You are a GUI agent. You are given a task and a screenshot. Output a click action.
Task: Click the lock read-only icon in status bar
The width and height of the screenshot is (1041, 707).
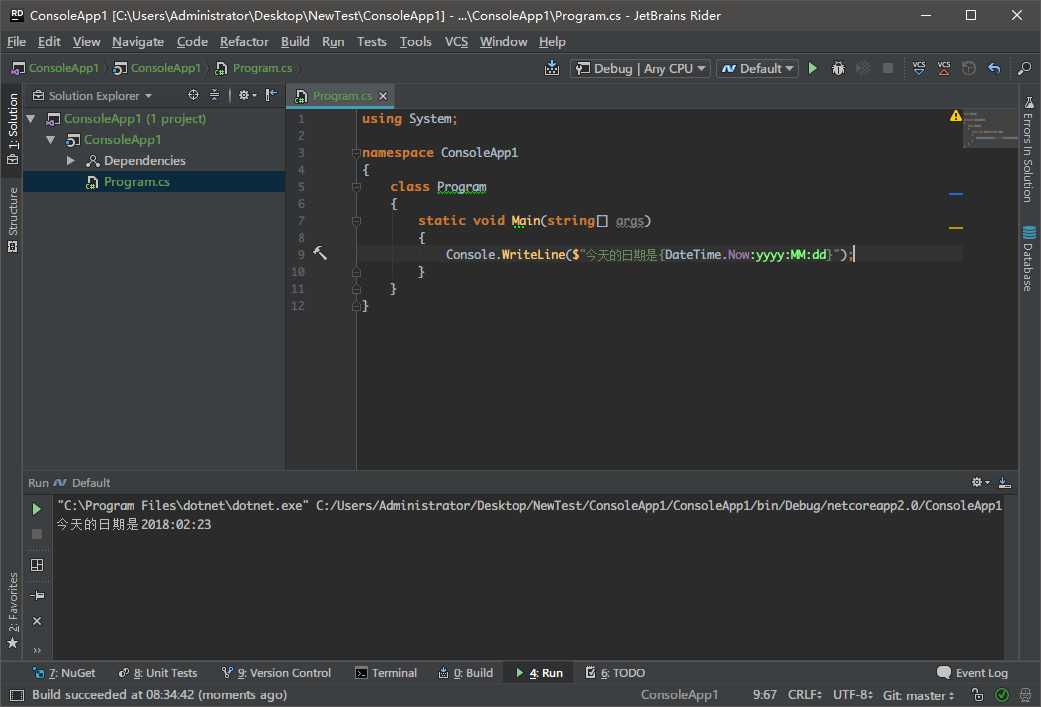977,695
